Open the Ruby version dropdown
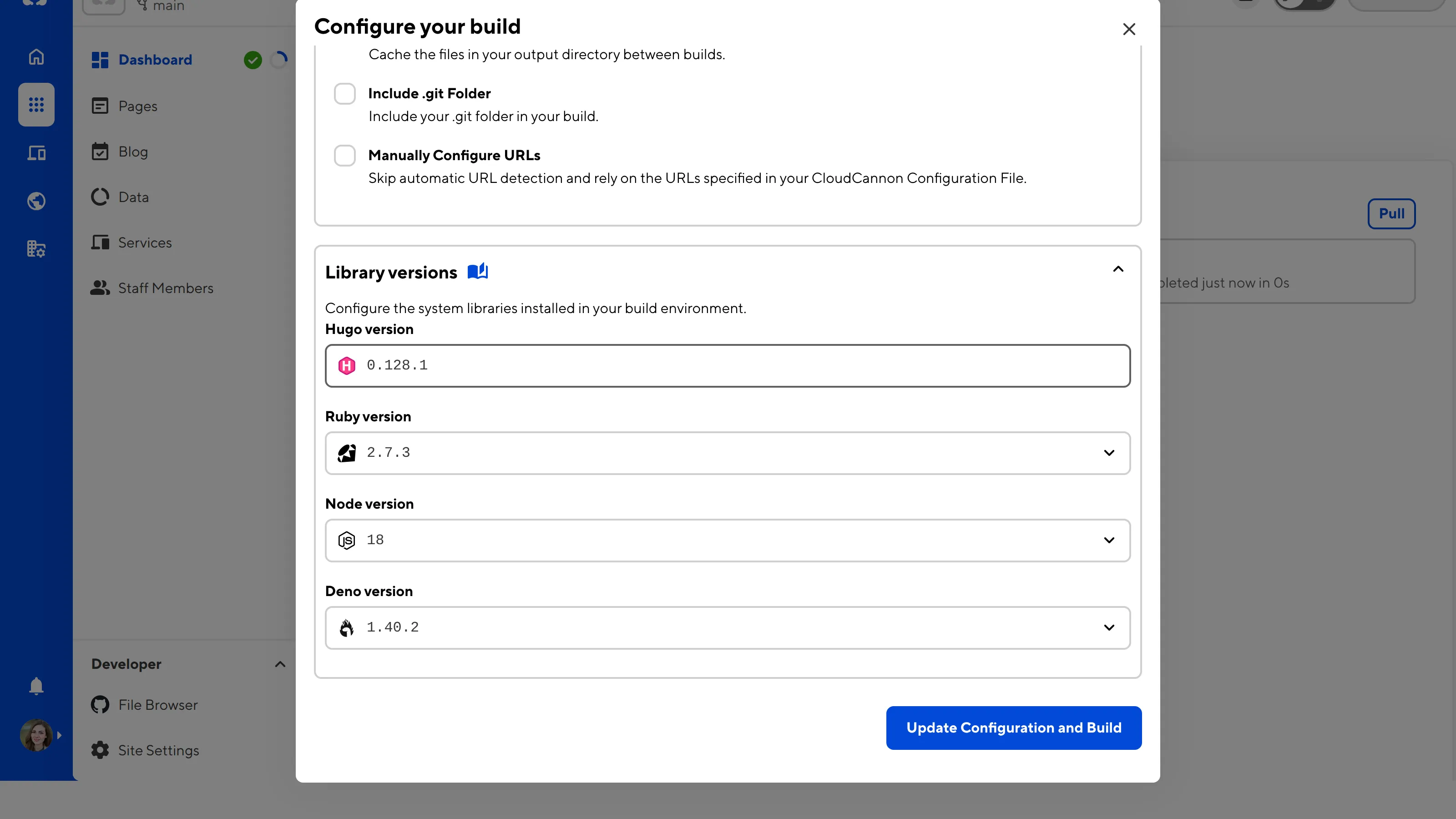Screen dimensions: 1456x819 pos(1108,453)
